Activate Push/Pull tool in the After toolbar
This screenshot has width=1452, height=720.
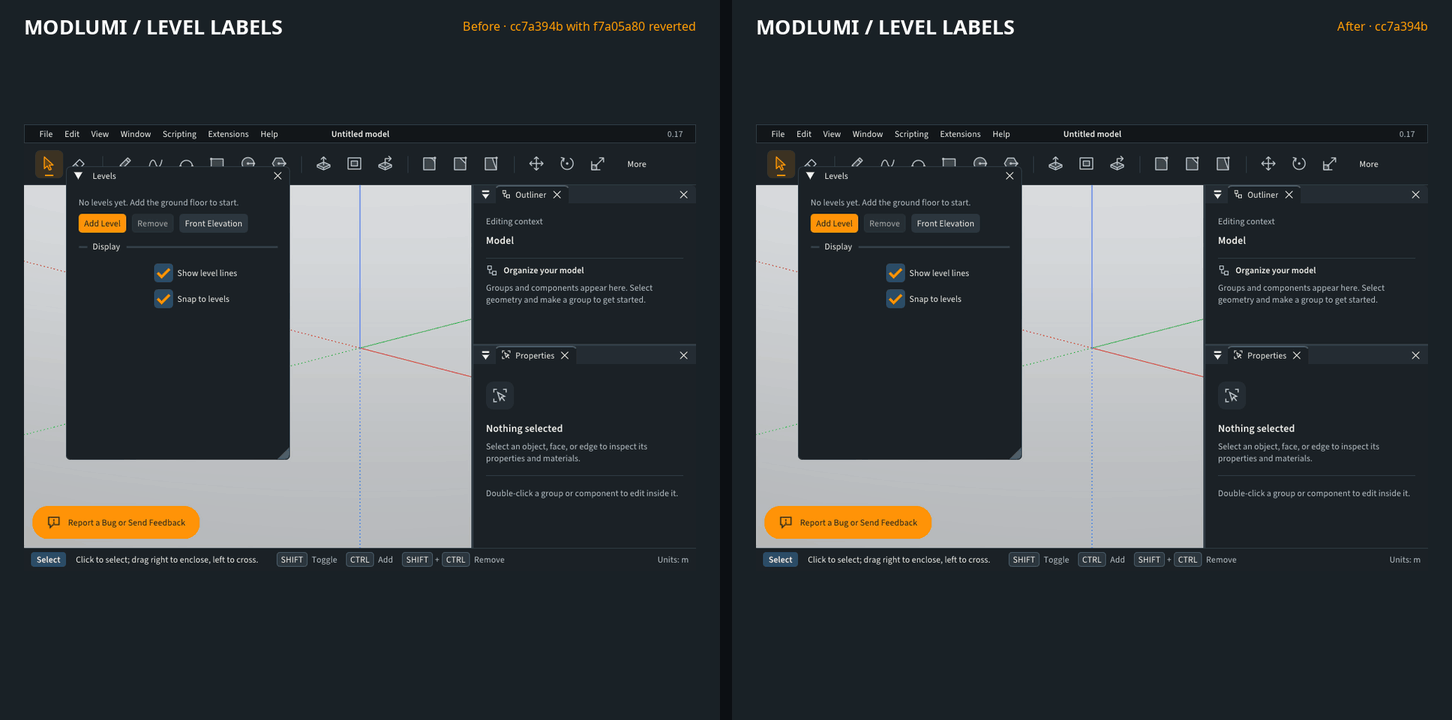click(1055, 164)
